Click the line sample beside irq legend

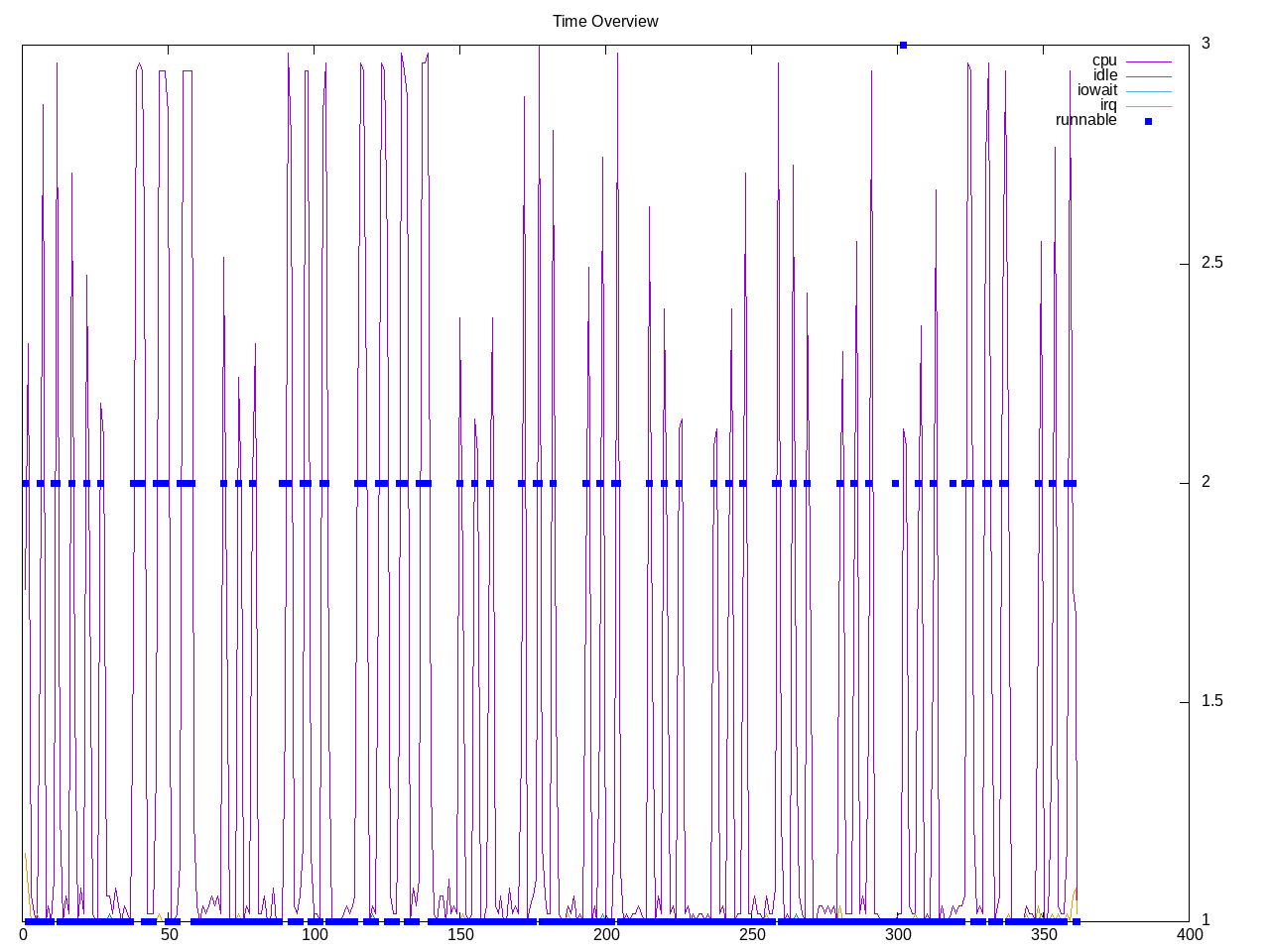(1148, 106)
